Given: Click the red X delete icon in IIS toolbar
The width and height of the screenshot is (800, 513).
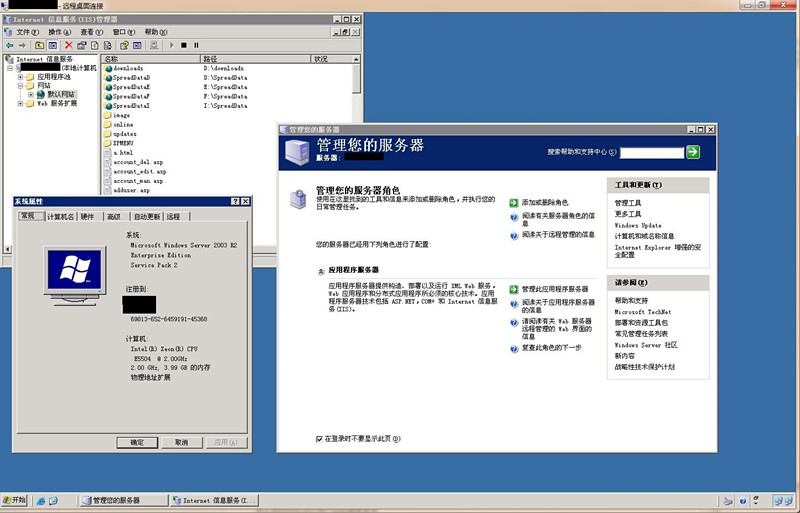Looking at the screenshot, I should [68, 45].
